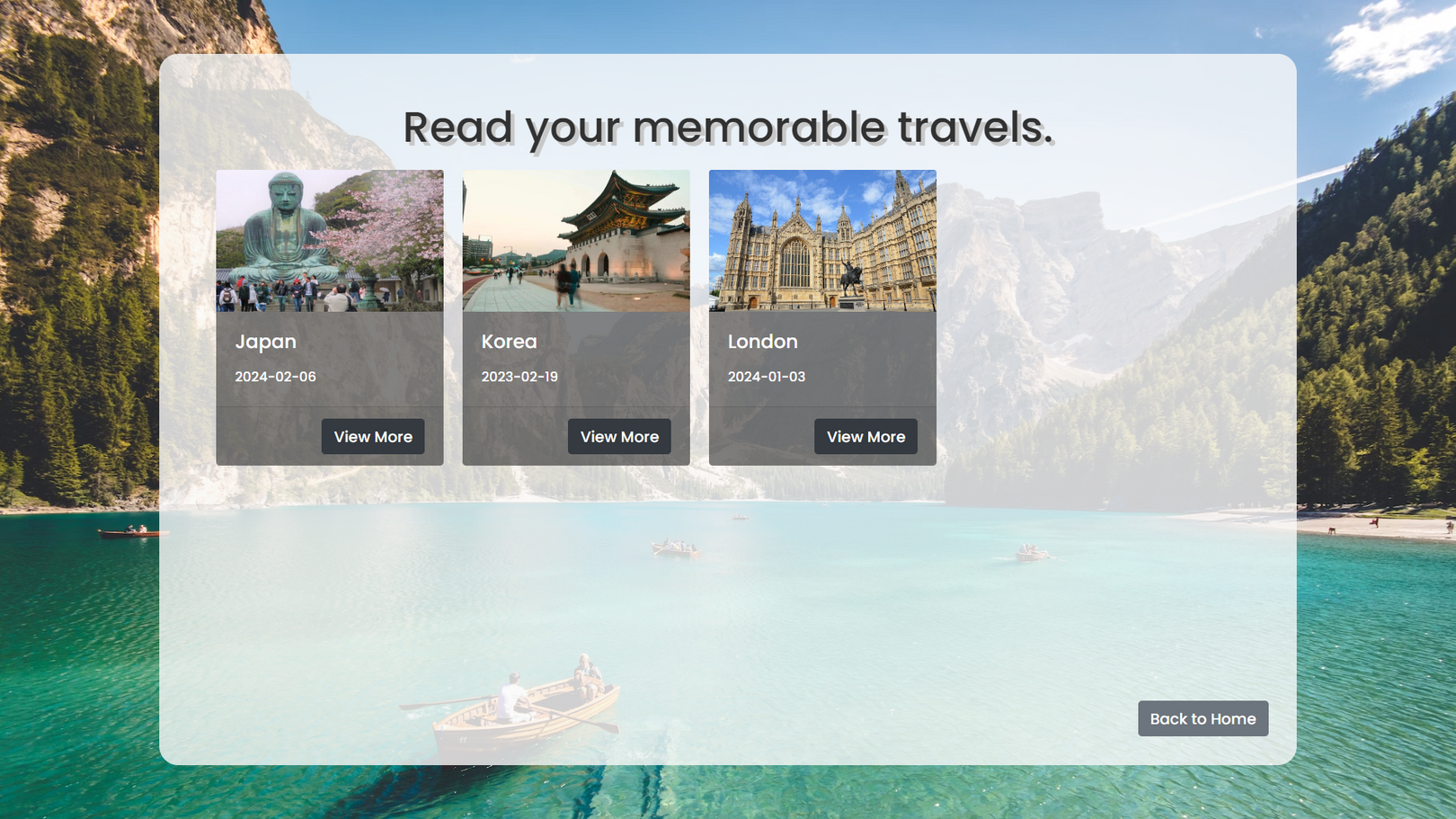This screenshot has width=1456, height=819.
Task: Click the Japan card title
Action: (x=266, y=342)
